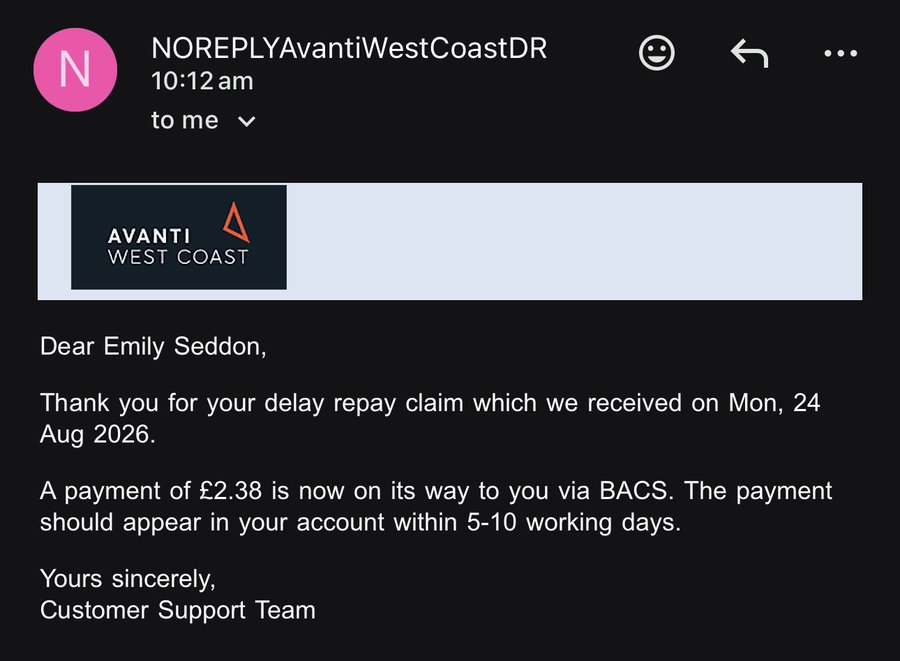Click the empty light blue banner area
900x661 pixels.
(574, 241)
